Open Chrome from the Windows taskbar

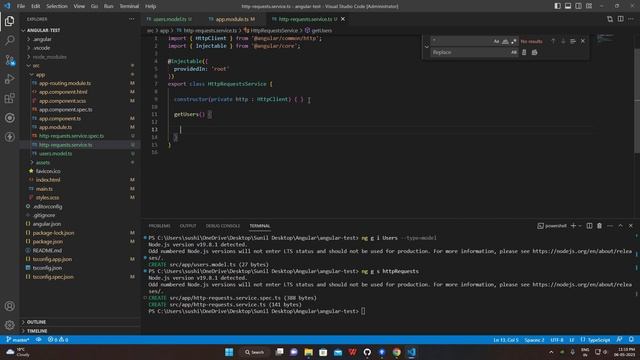396,352
